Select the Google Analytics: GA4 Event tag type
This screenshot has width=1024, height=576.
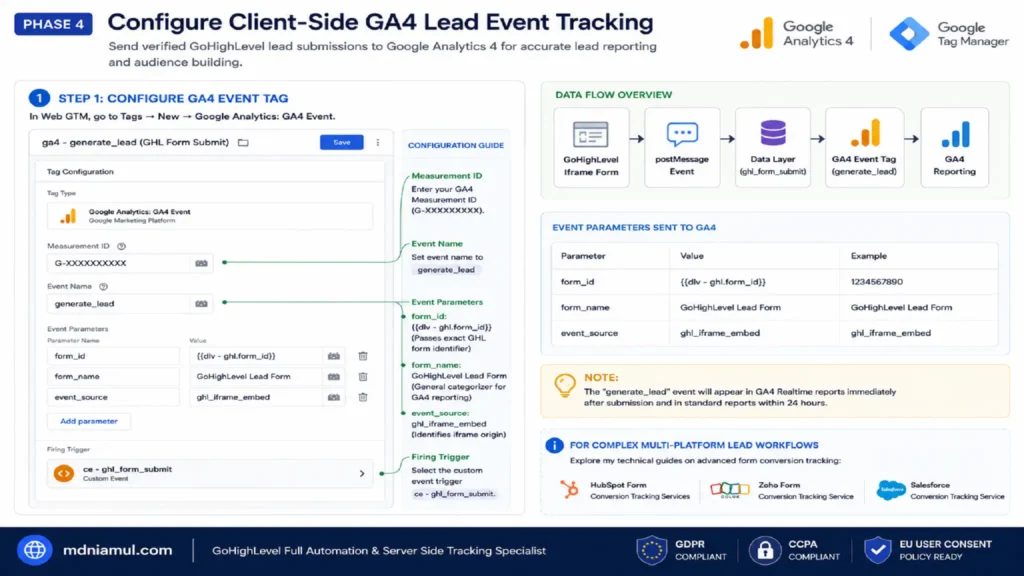pyautogui.click(x=210, y=216)
